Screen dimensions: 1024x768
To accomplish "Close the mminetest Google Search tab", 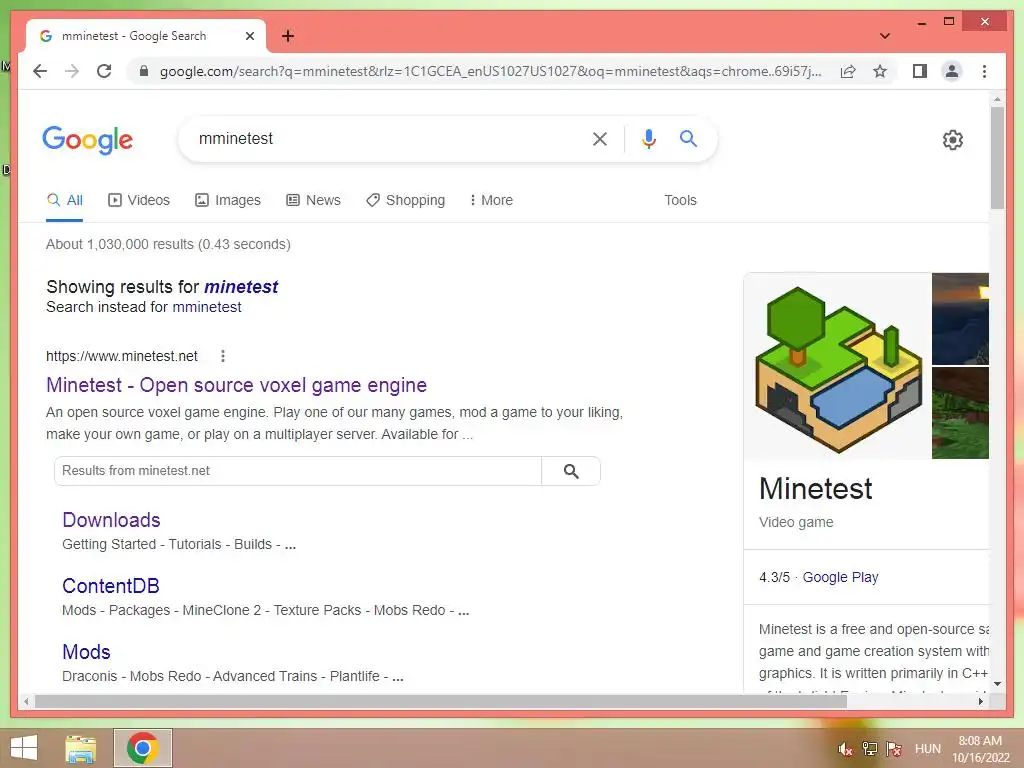I will (249, 36).
